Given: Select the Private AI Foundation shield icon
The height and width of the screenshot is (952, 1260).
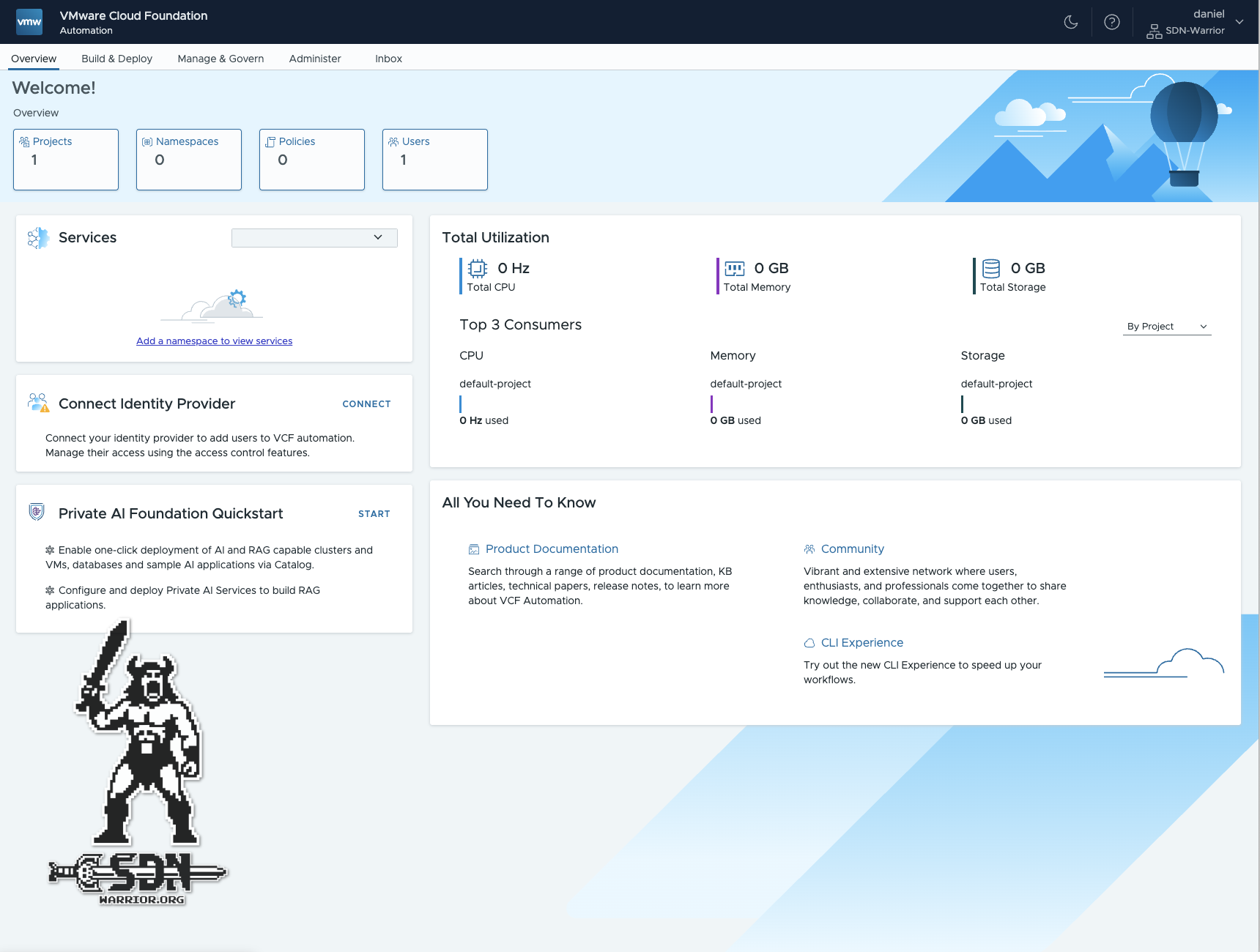Looking at the screenshot, I should point(37,513).
